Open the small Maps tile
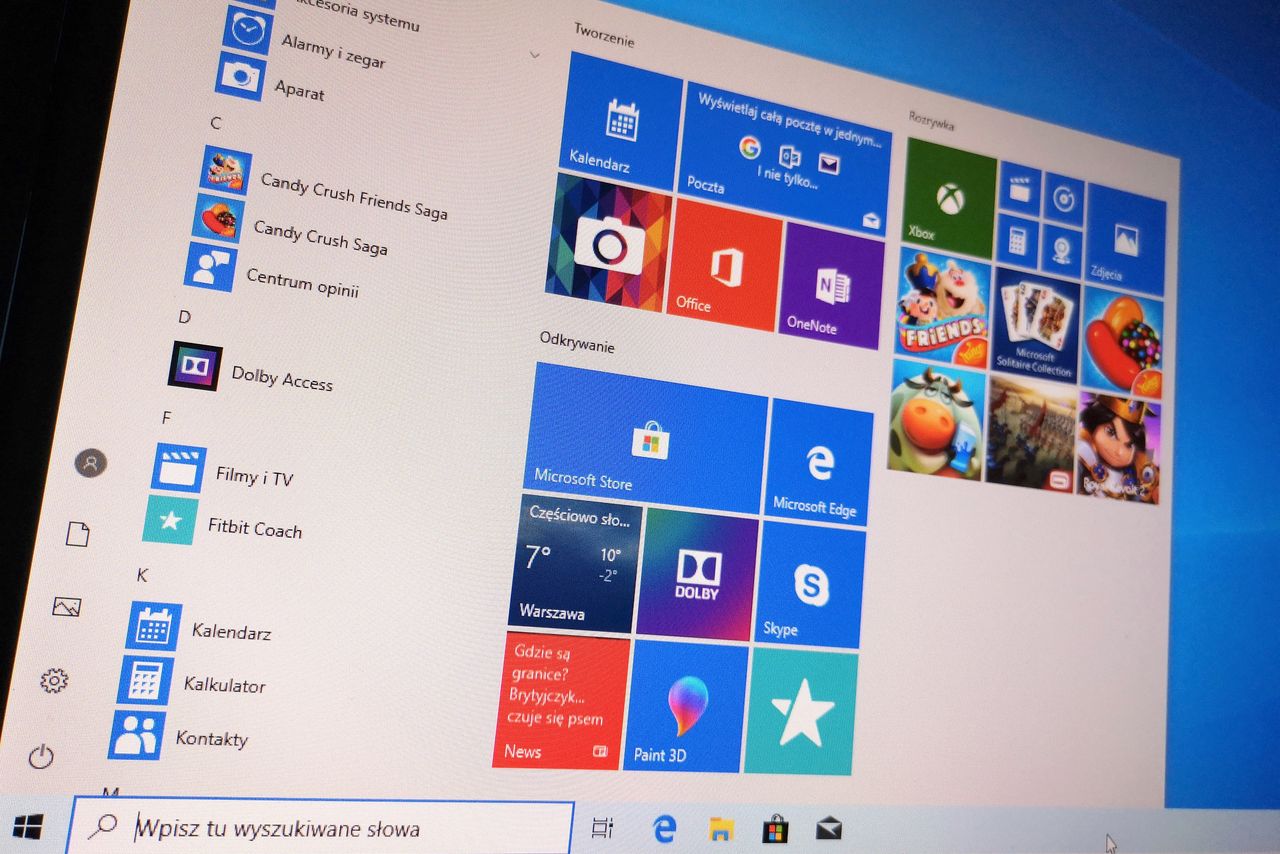The height and width of the screenshot is (854, 1280). tap(1061, 248)
